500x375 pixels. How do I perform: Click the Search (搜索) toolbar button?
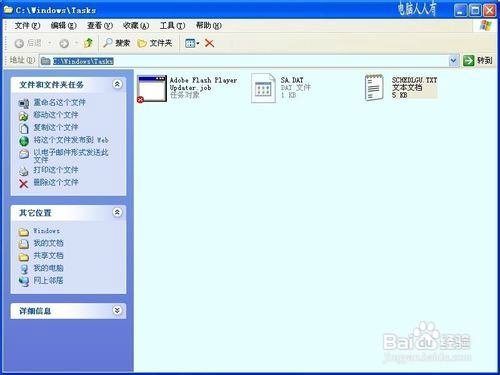[x=116, y=43]
